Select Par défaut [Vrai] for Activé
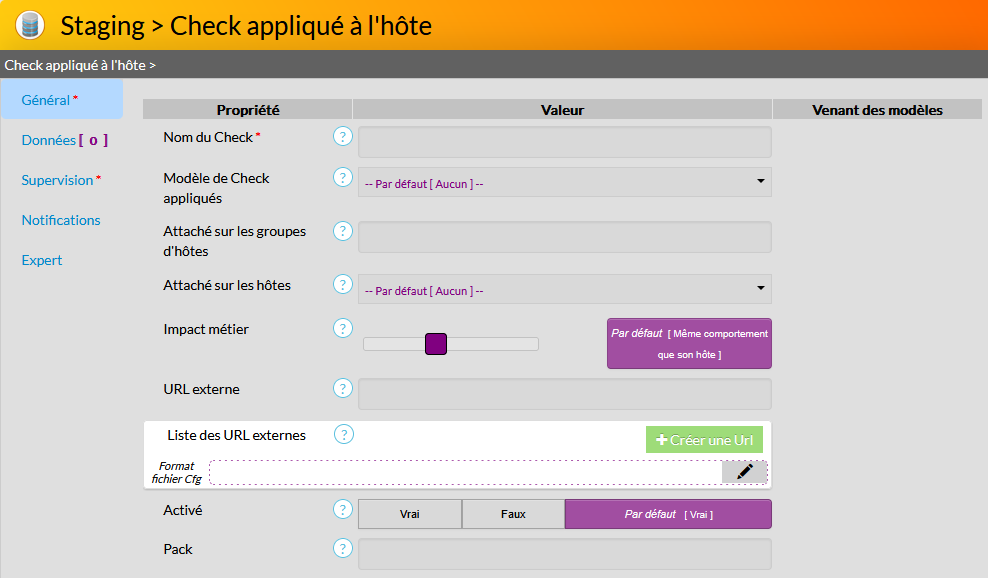This screenshot has width=988, height=578. point(668,514)
